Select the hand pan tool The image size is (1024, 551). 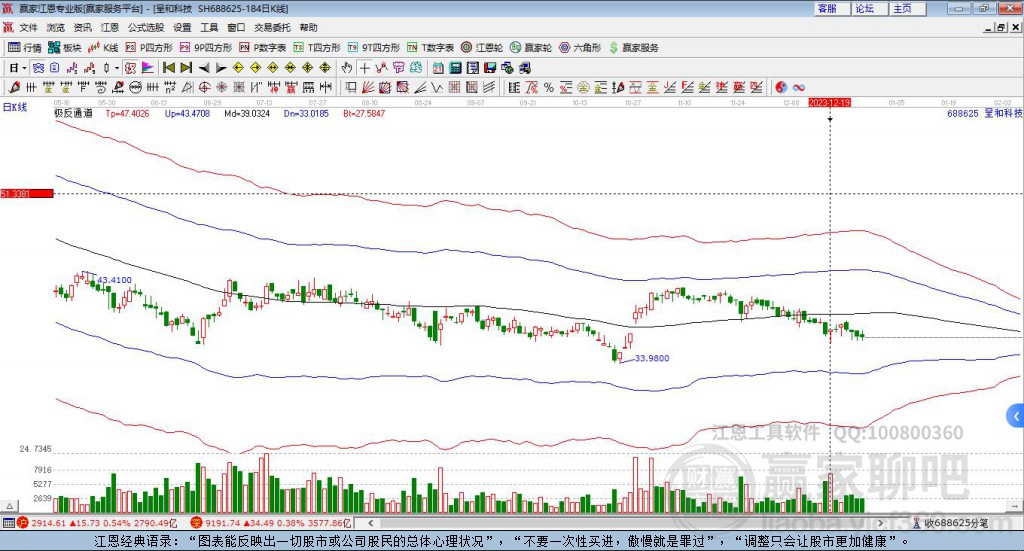coord(347,68)
